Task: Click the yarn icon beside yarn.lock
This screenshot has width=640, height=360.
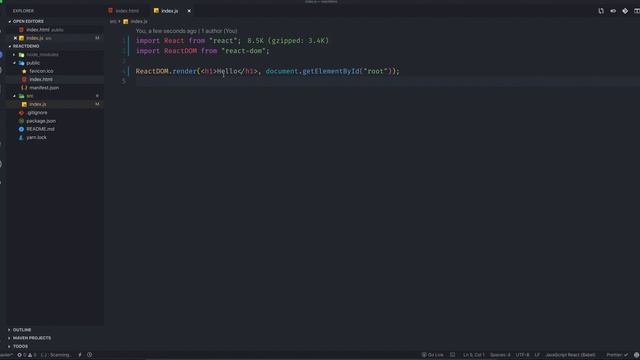Action: tap(21, 138)
